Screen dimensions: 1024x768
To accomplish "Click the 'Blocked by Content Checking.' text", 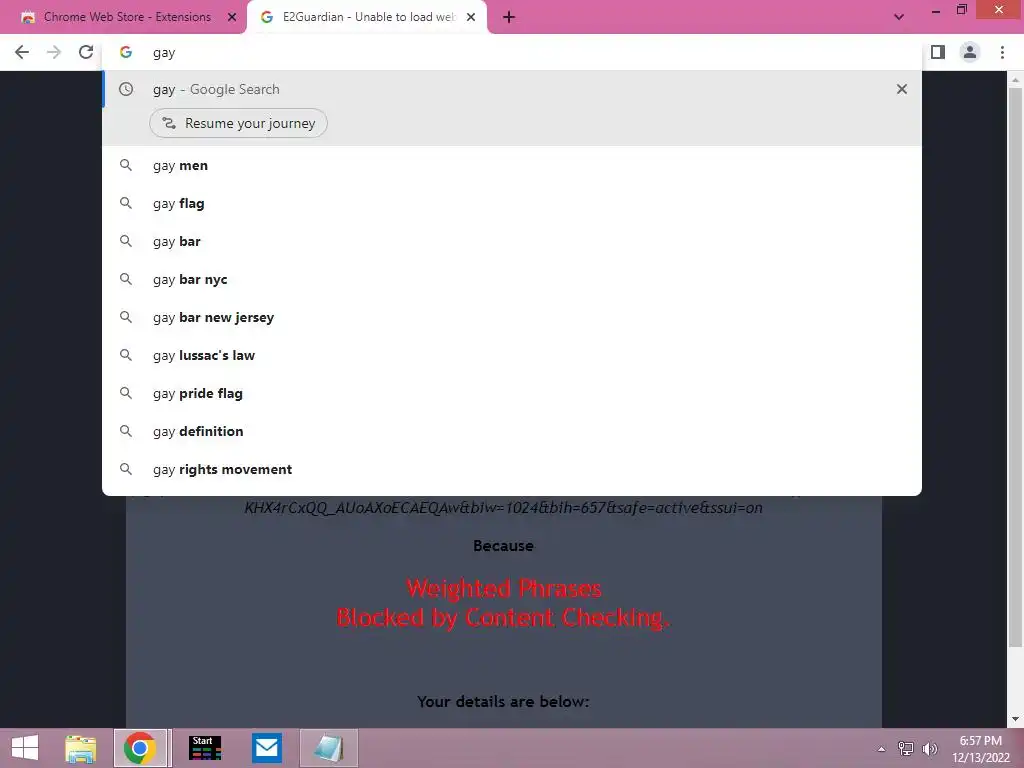I will tap(504, 618).
